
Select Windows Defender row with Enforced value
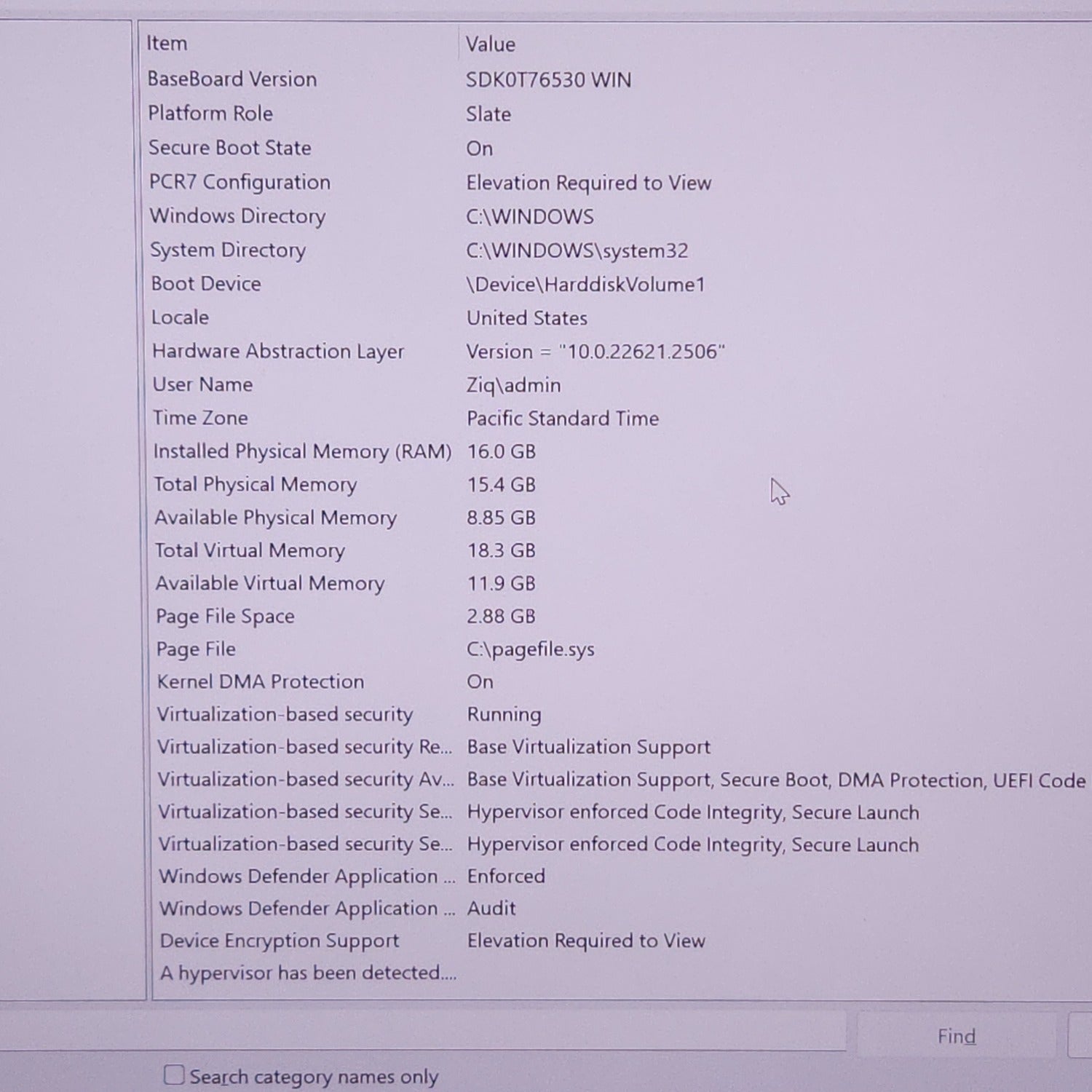pos(306,877)
